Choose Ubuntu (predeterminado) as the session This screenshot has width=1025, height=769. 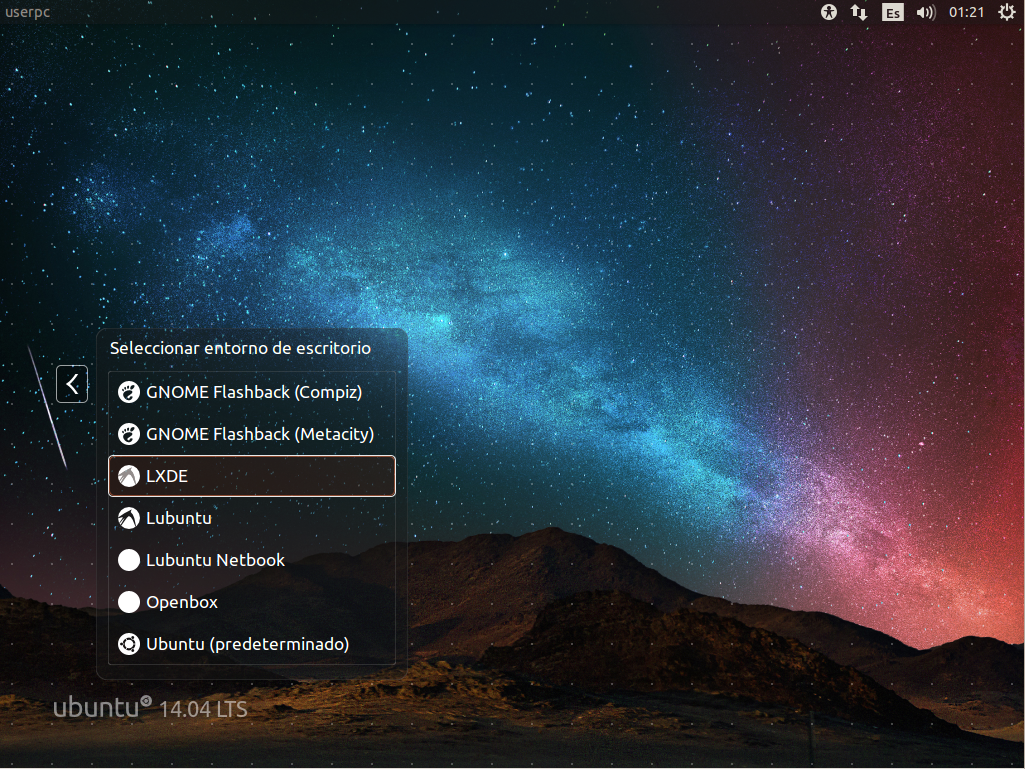(x=247, y=644)
